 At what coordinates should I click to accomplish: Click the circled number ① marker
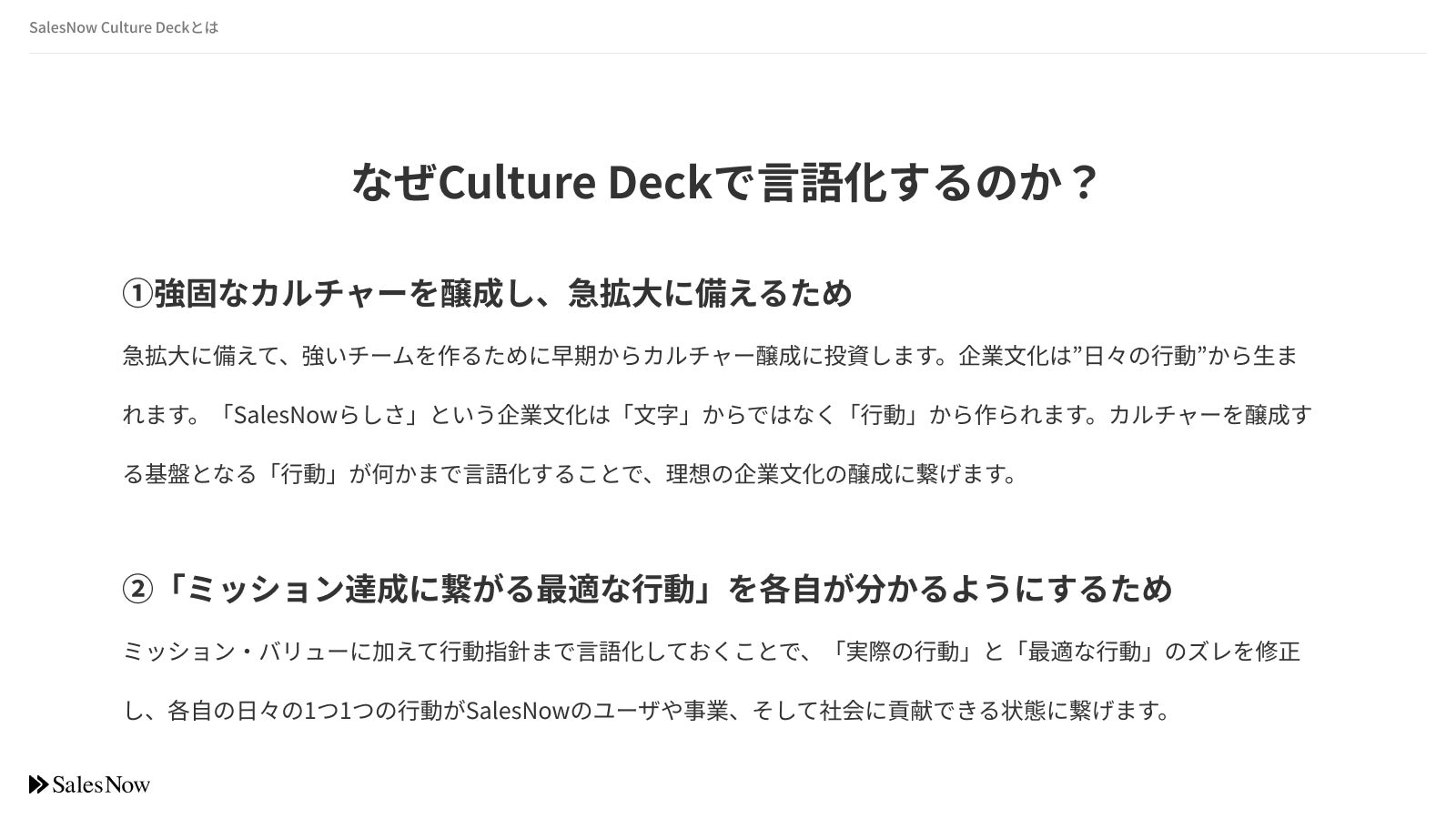[x=137, y=294]
